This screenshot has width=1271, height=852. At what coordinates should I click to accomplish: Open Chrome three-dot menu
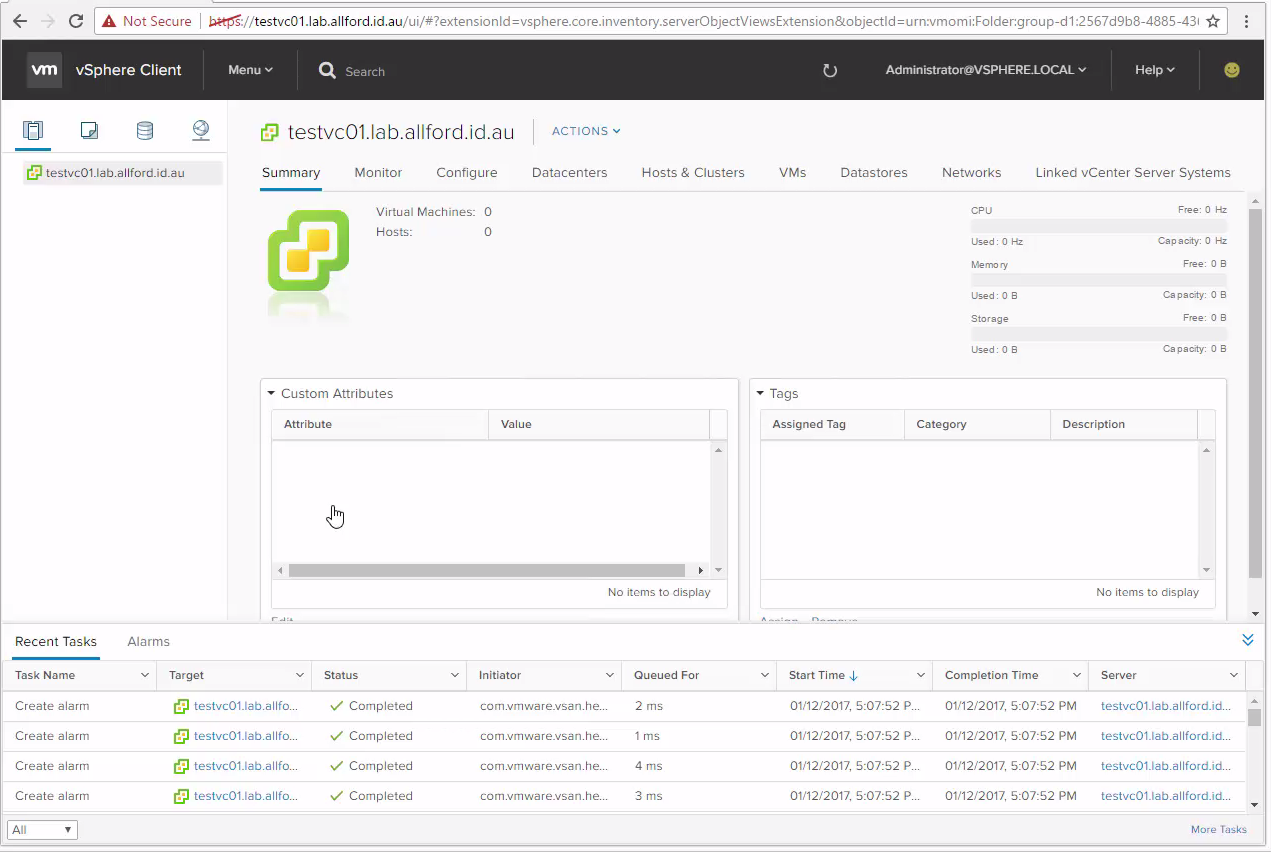pos(1246,20)
